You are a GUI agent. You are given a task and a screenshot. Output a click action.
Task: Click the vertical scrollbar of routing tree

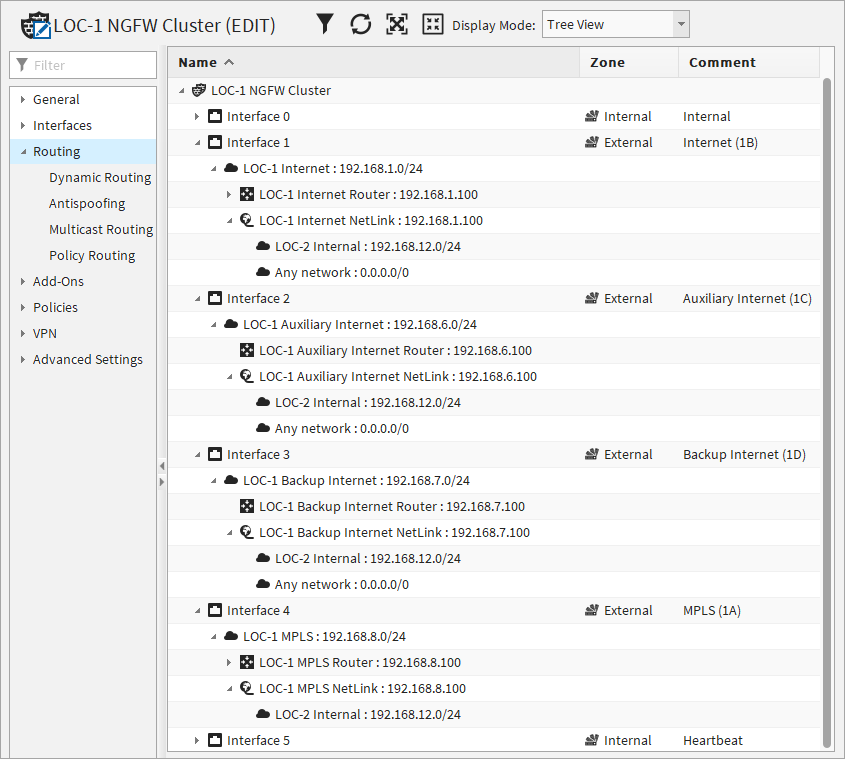(827, 413)
